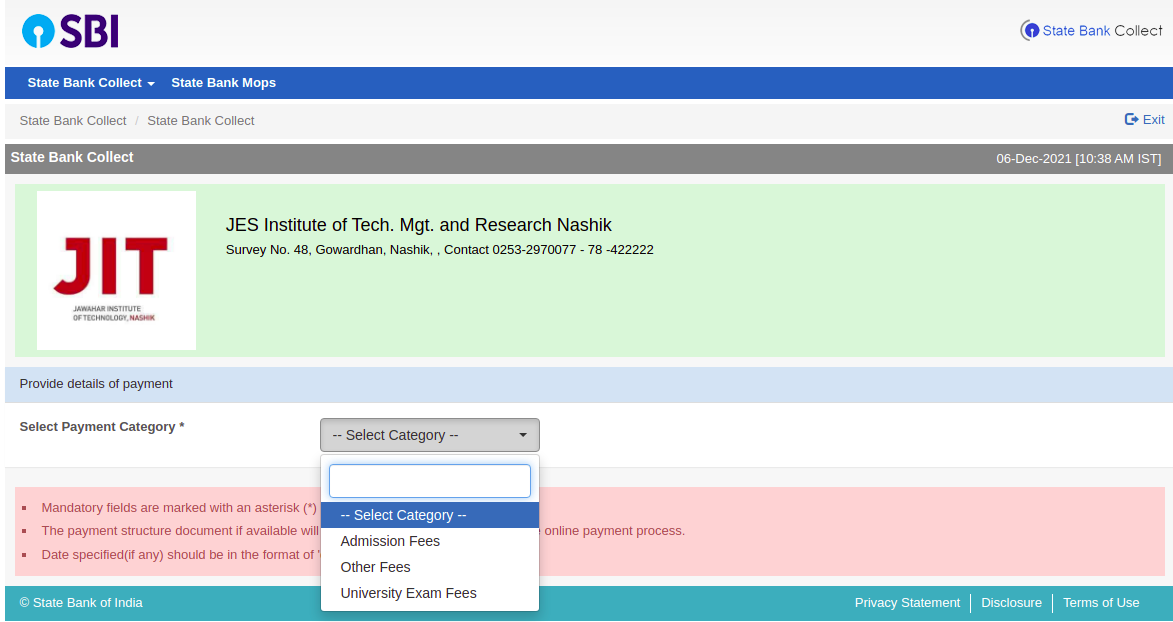Click the Survey No. 48 address line
Image resolution: width=1173 pixels, height=622 pixels.
point(440,250)
